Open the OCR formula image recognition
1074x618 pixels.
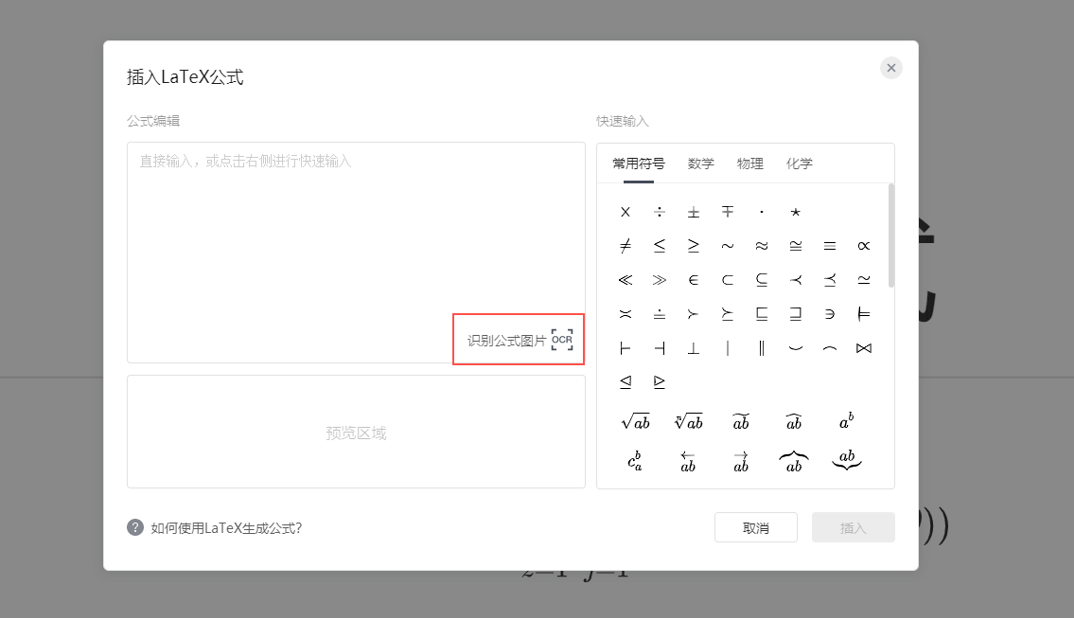(x=518, y=340)
